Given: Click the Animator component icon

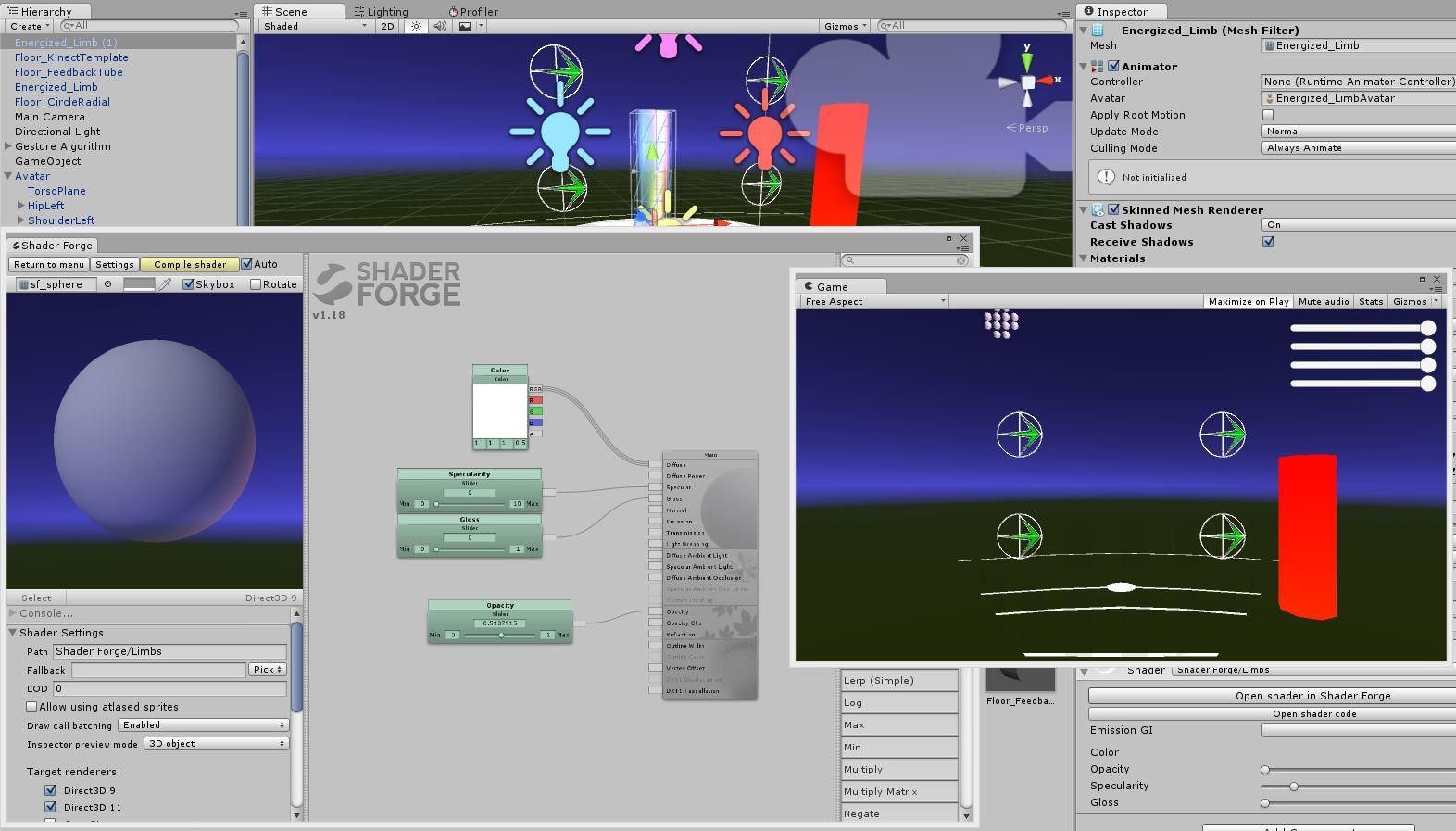Looking at the screenshot, I should coord(1098,67).
